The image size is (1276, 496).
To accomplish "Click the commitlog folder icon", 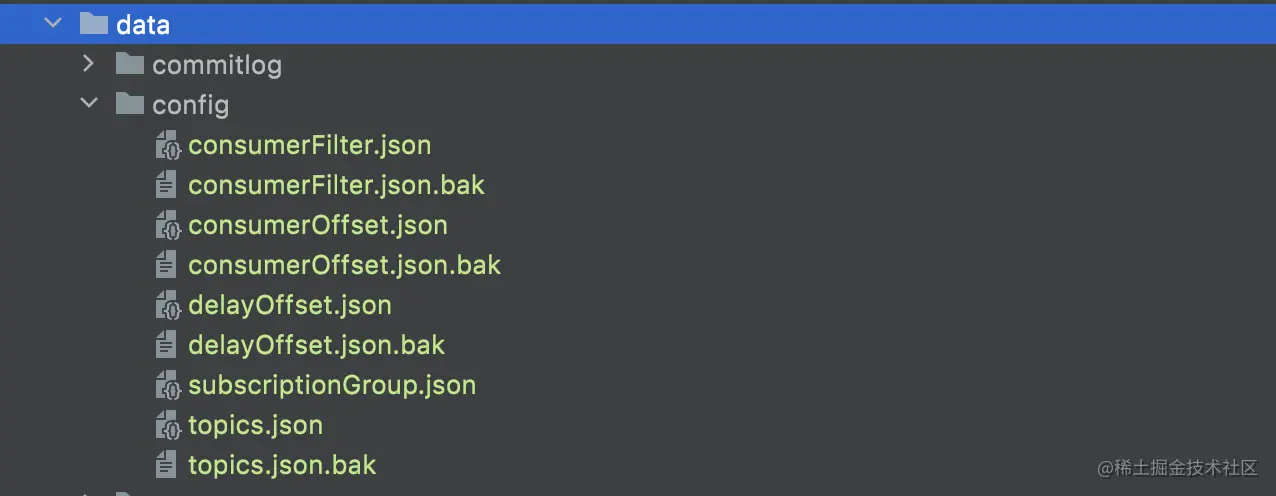I will click(129, 65).
